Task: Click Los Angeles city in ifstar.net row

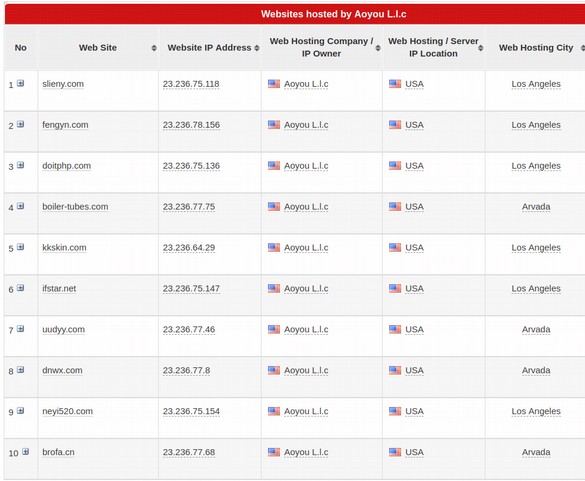Action: [536, 289]
